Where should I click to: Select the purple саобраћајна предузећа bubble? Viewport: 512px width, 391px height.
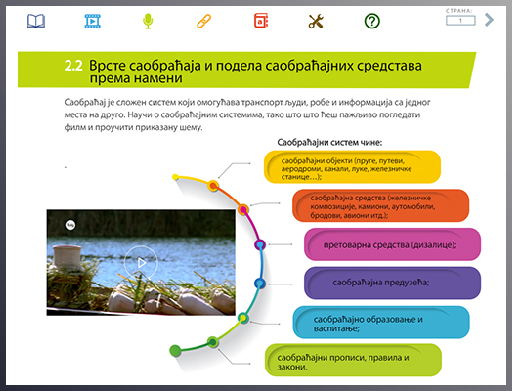(x=392, y=283)
